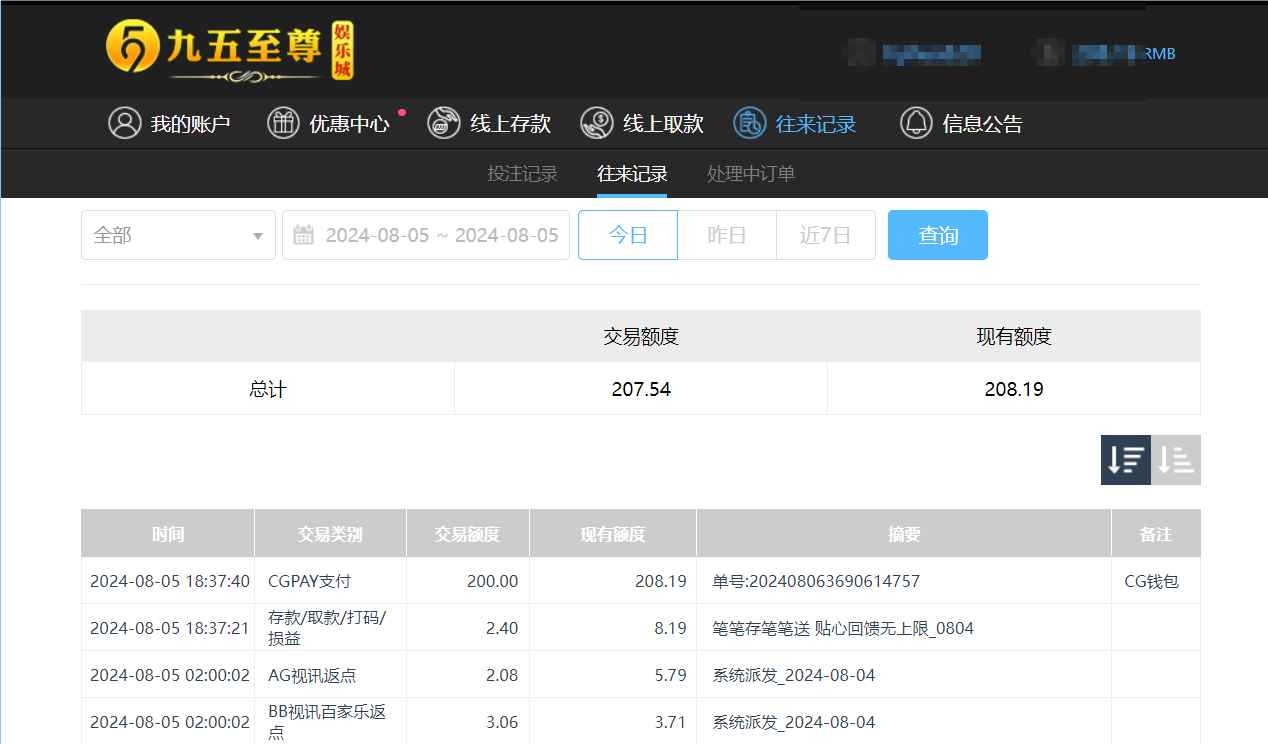Select the 线上存款 deposit icon
The width and height of the screenshot is (1268, 744).
443,123
